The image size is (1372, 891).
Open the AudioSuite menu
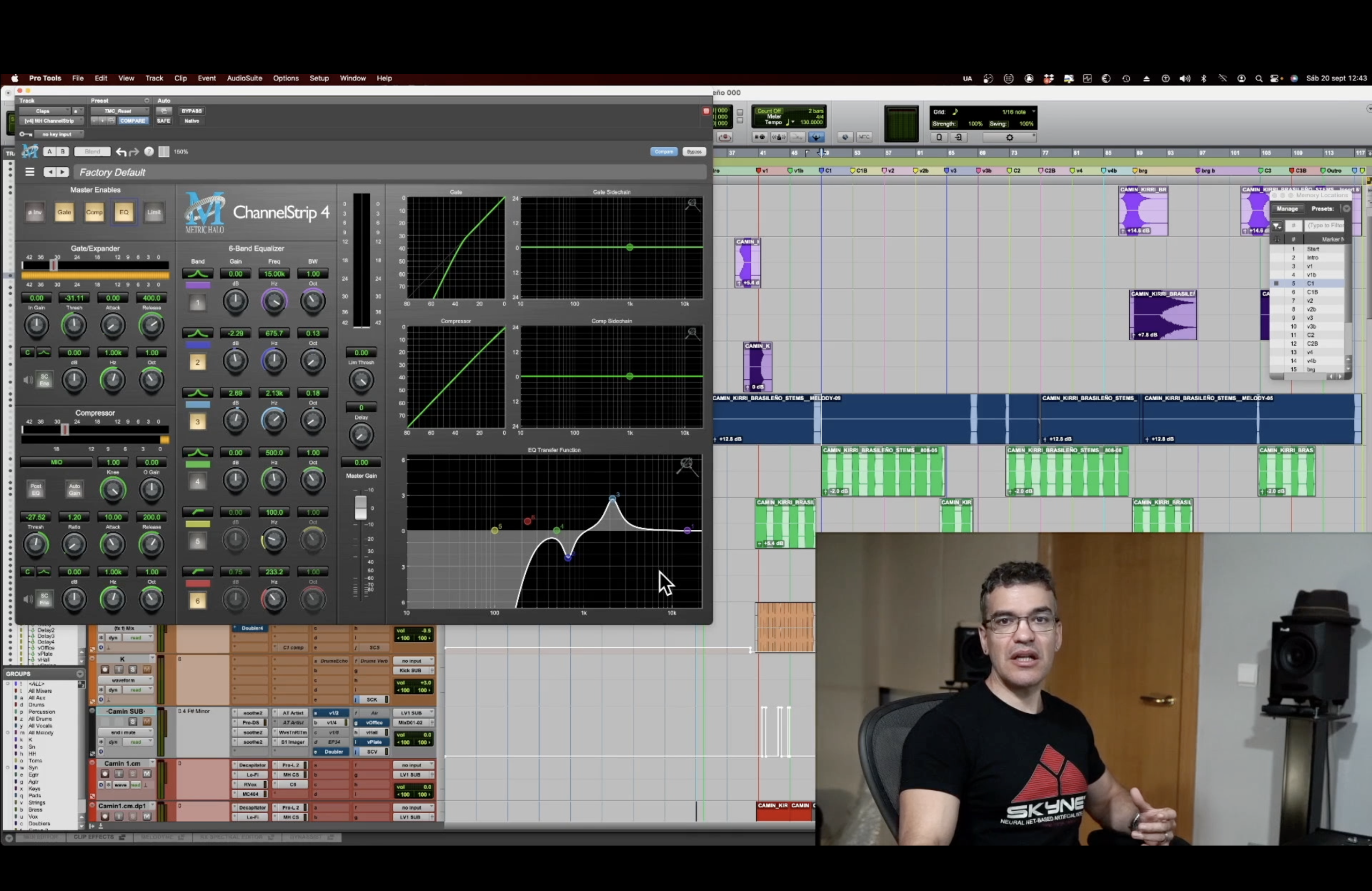244,78
